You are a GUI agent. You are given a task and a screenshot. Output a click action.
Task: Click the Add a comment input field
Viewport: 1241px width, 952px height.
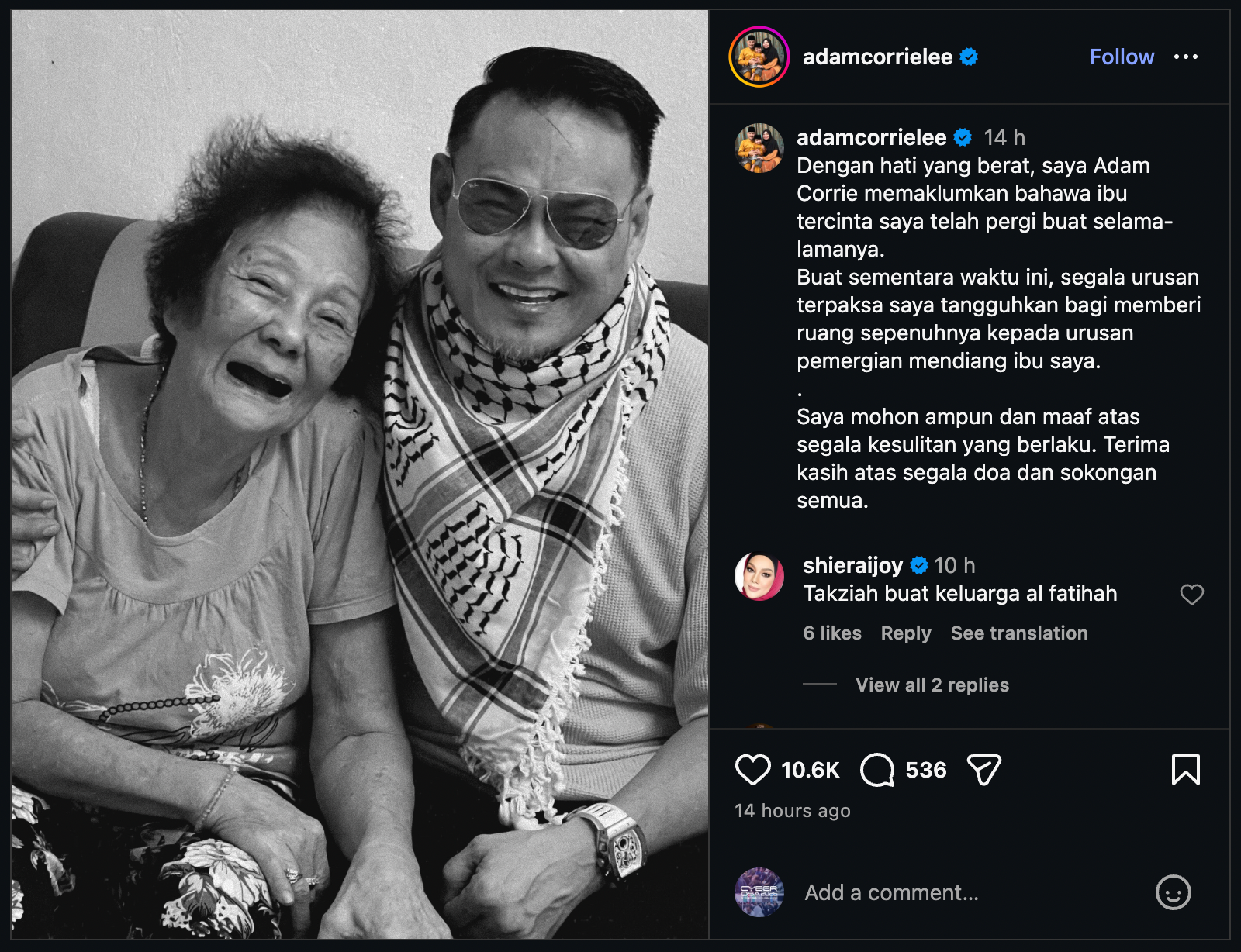[x=892, y=892]
